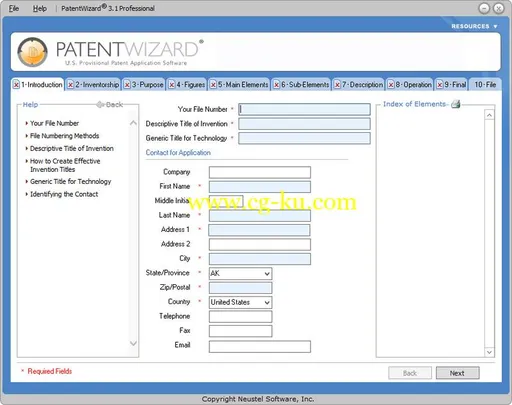512x405 pixels.
Task: Close the PatentWizard window
Action: click(499, 8)
